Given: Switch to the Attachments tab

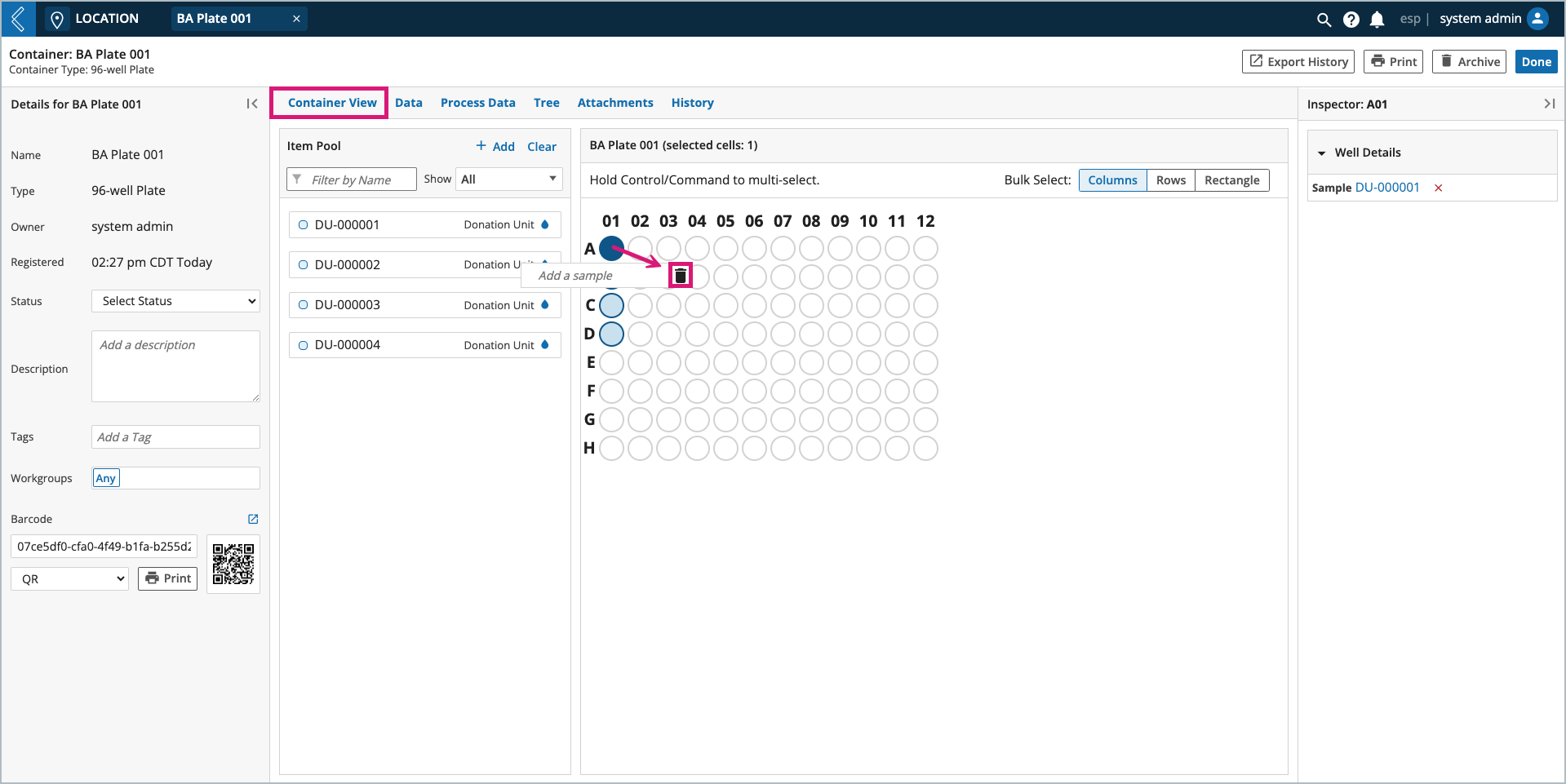Looking at the screenshot, I should point(615,103).
